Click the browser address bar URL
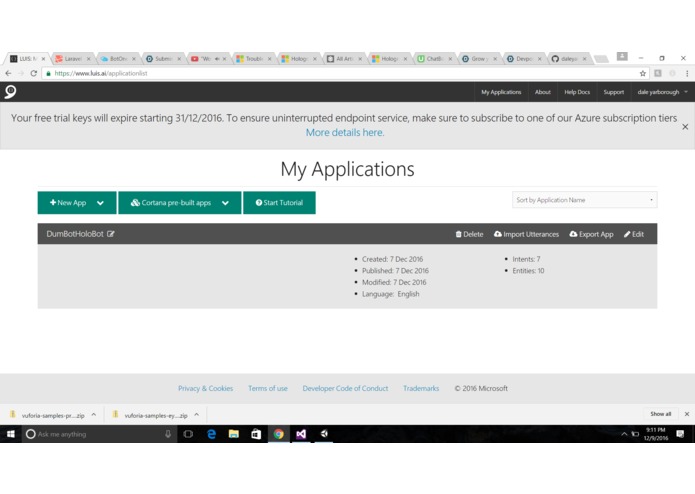695x494 pixels. (x=101, y=74)
